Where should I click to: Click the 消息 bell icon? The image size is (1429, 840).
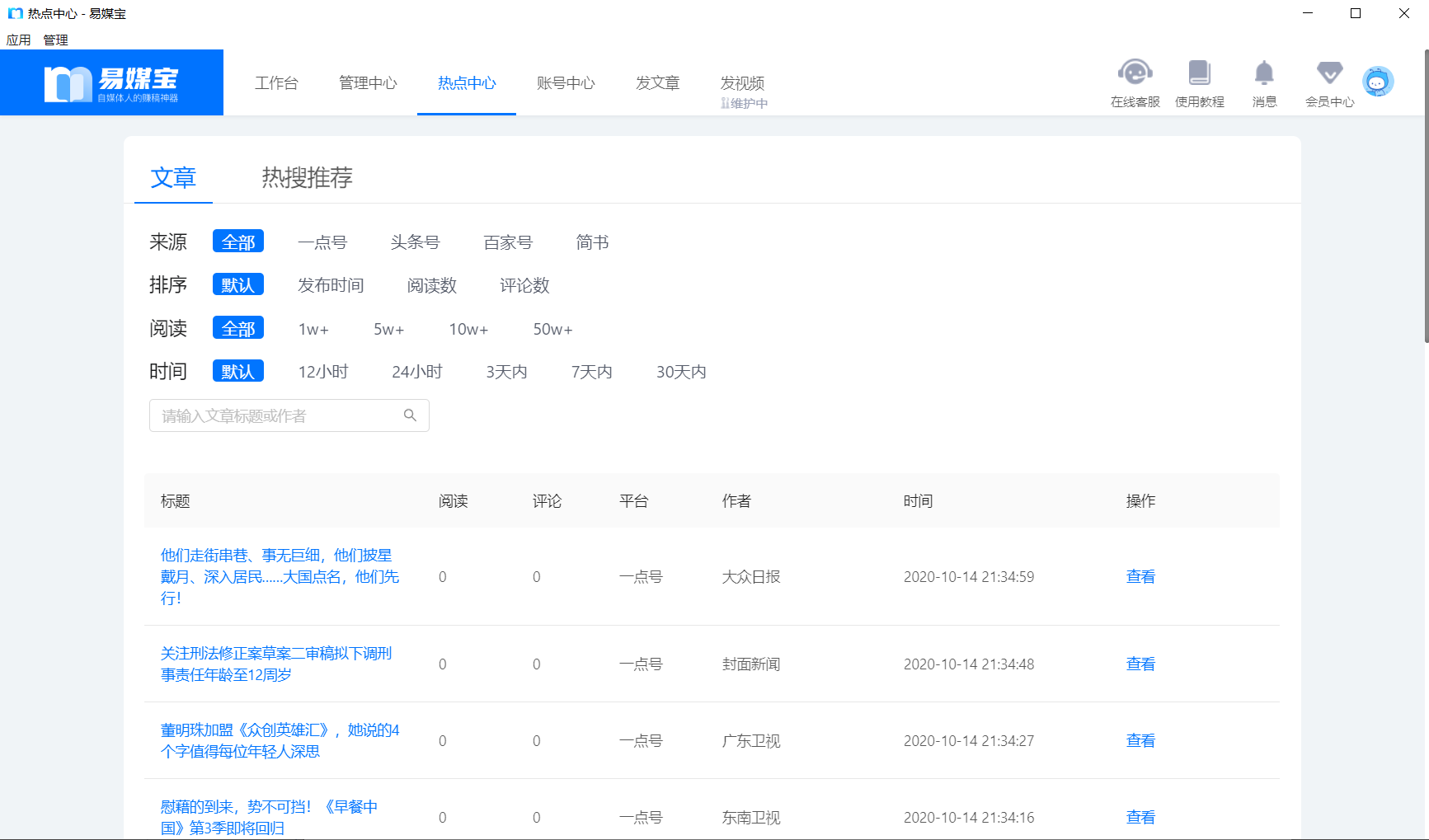tap(1264, 73)
